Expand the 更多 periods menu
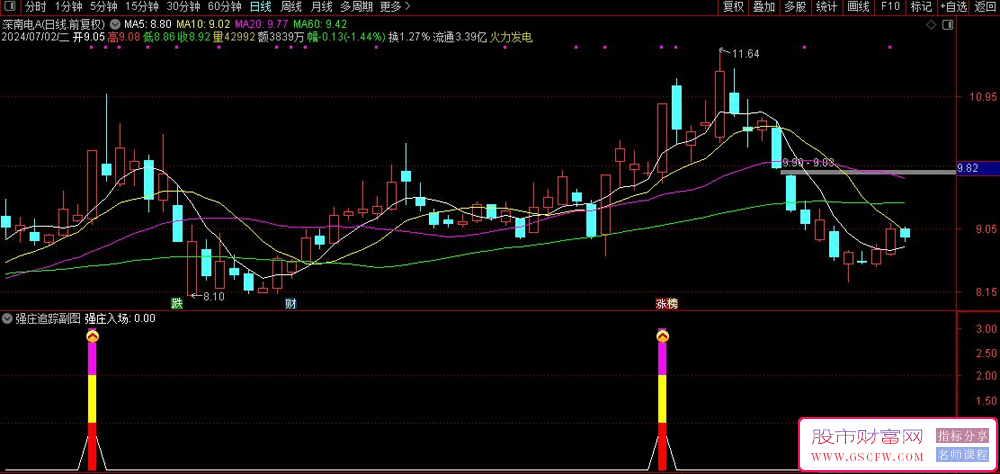Screen dimensions: 1000x474 click(x=395, y=7)
